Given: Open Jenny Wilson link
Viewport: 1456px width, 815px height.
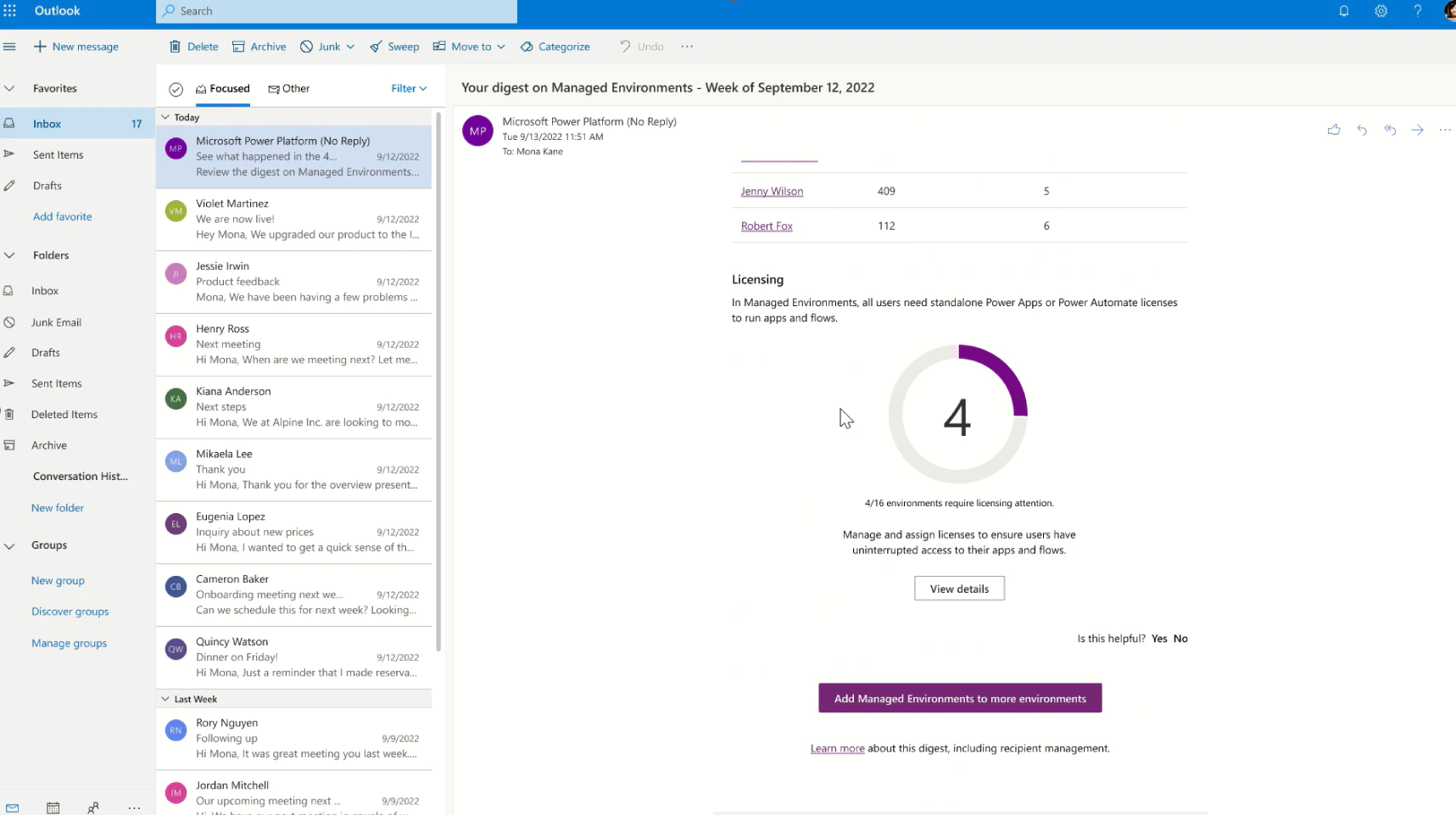Looking at the screenshot, I should [x=772, y=191].
